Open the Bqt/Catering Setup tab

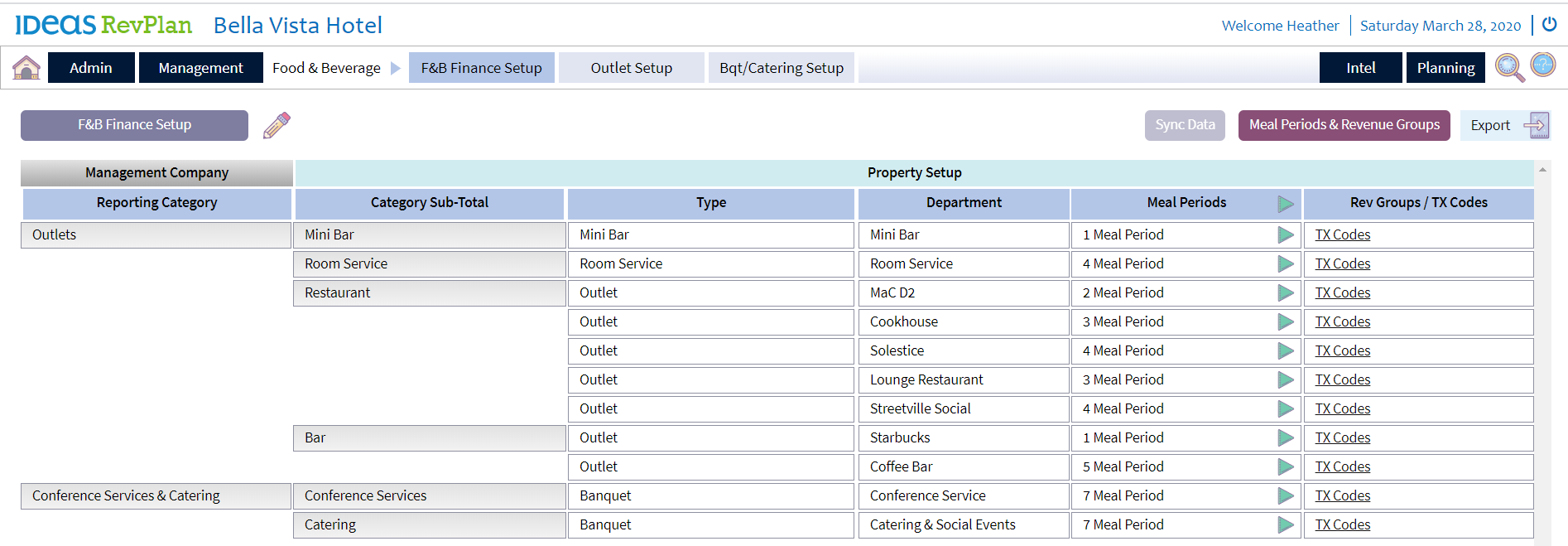[781, 68]
